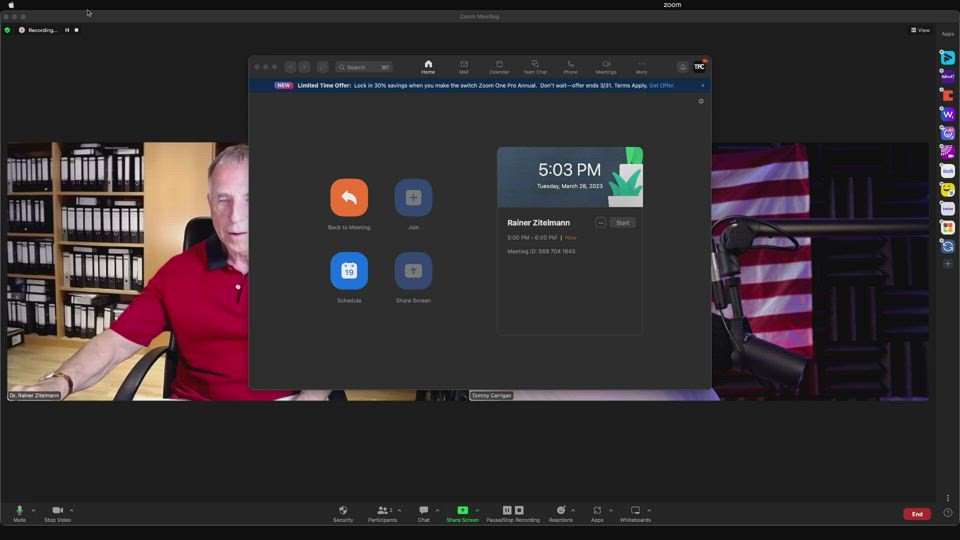The width and height of the screenshot is (960, 540).
Task: Open the Chat panel from toolbar
Action: 423,513
